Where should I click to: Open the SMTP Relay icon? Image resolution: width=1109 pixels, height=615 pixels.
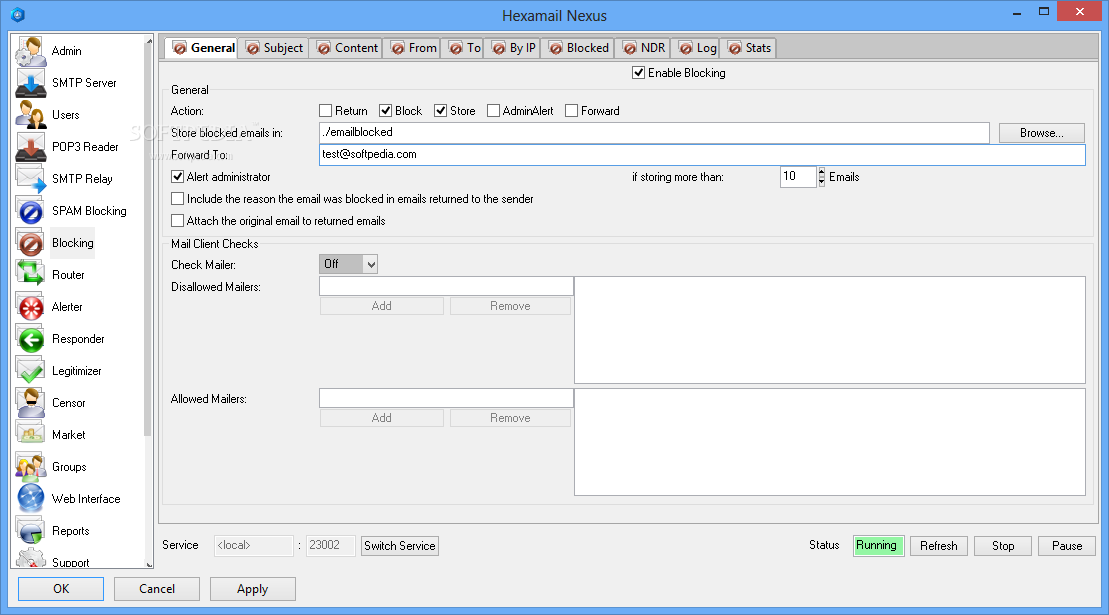click(x=31, y=179)
